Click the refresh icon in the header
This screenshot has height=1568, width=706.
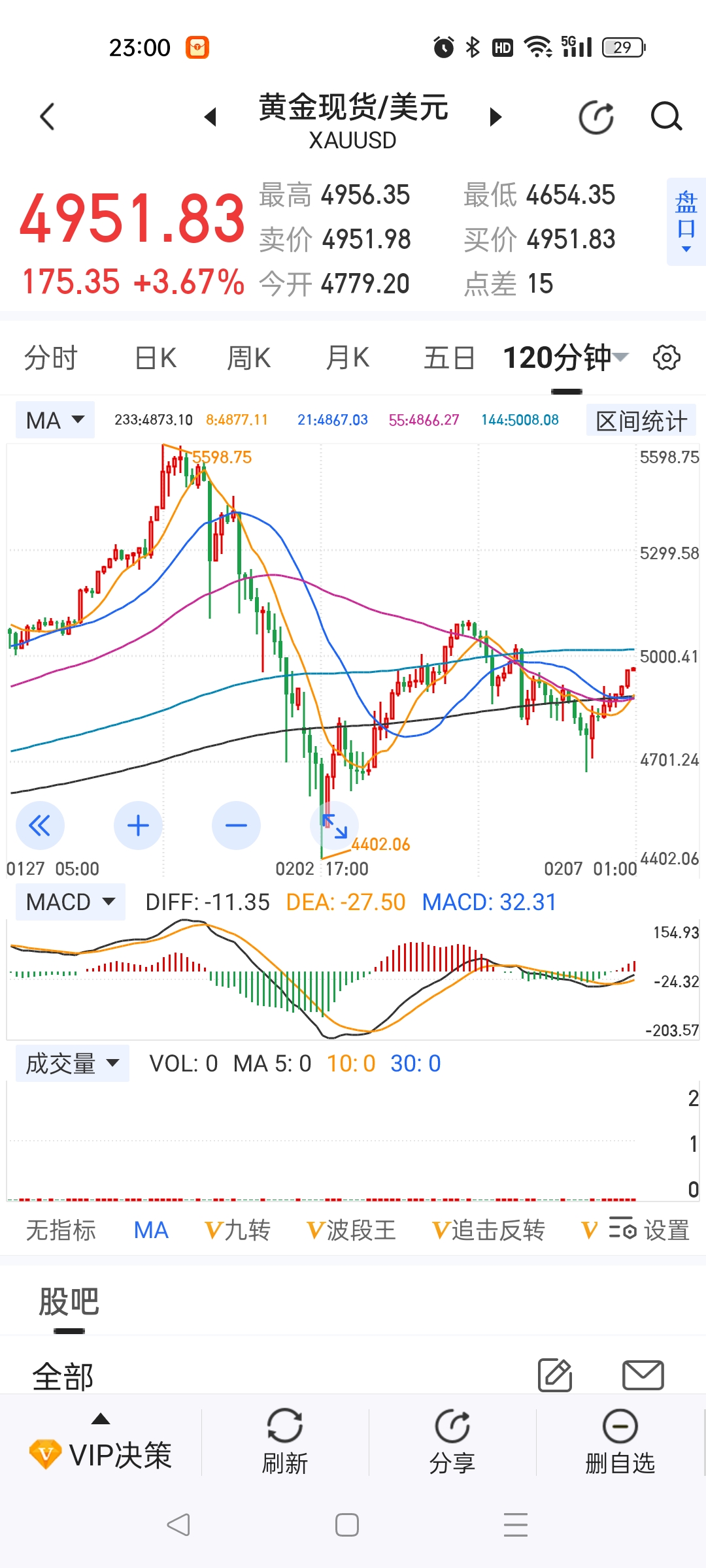pos(596,118)
